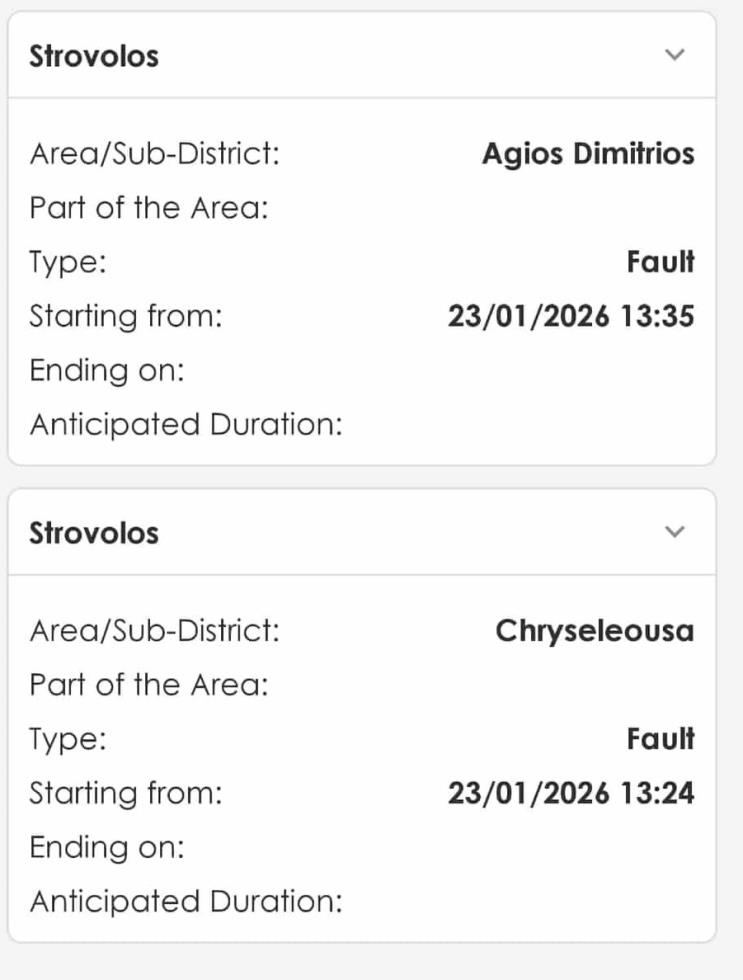Click the Fault type in Chryseleousa card

(x=660, y=739)
